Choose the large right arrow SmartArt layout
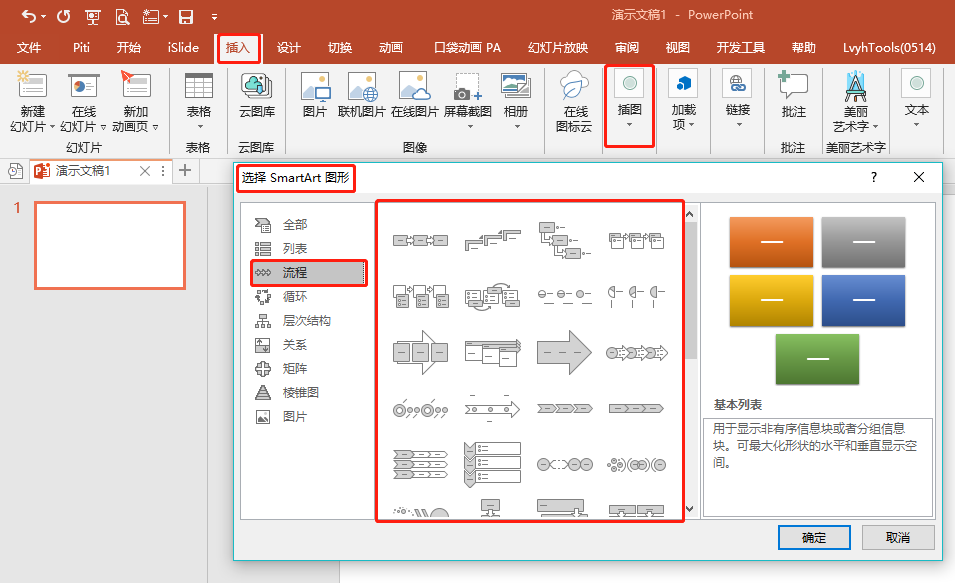Viewport: 955px width, 583px height. coord(564,352)
